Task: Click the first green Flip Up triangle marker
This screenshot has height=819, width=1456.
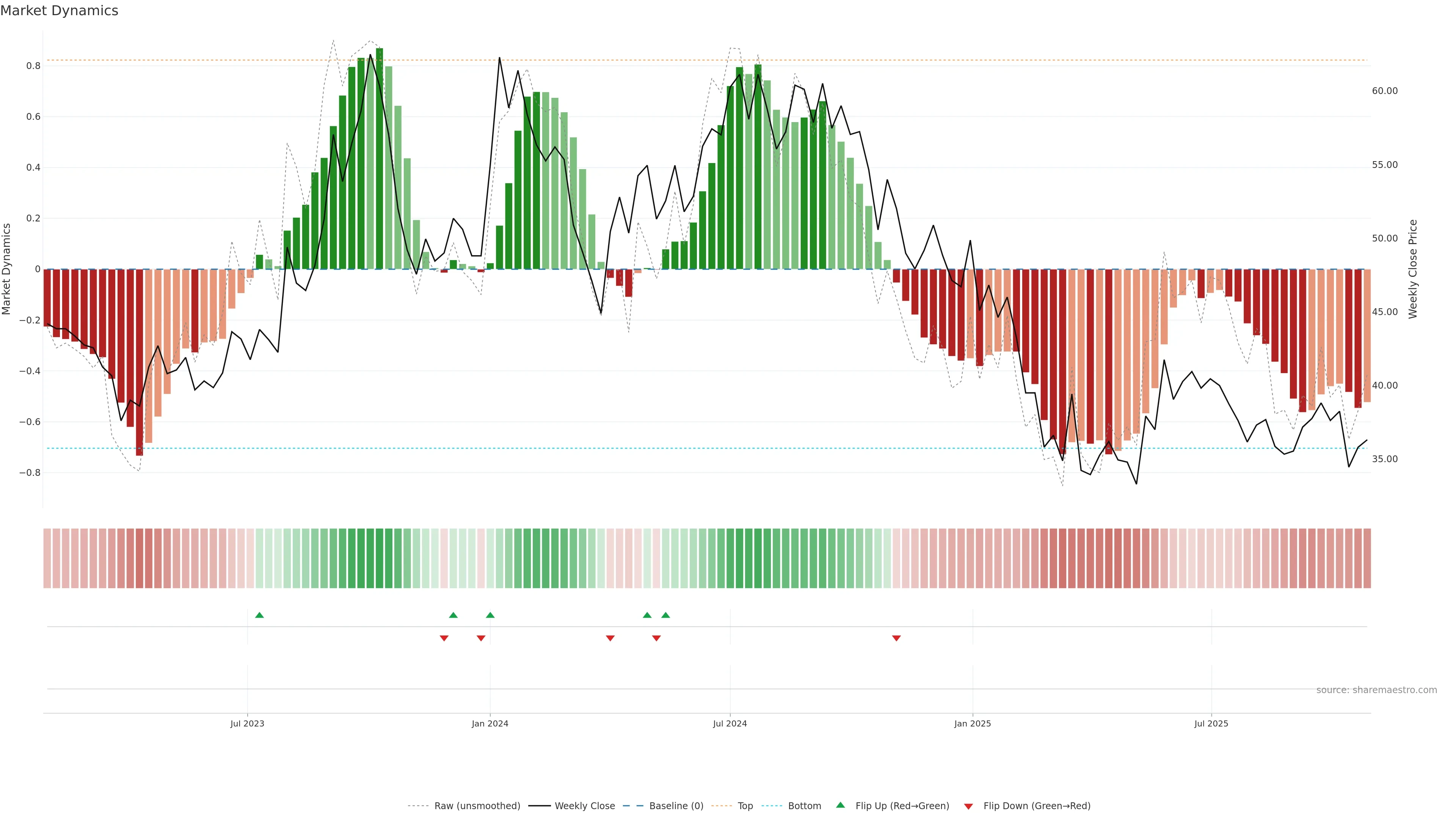Action: point(259,615)
